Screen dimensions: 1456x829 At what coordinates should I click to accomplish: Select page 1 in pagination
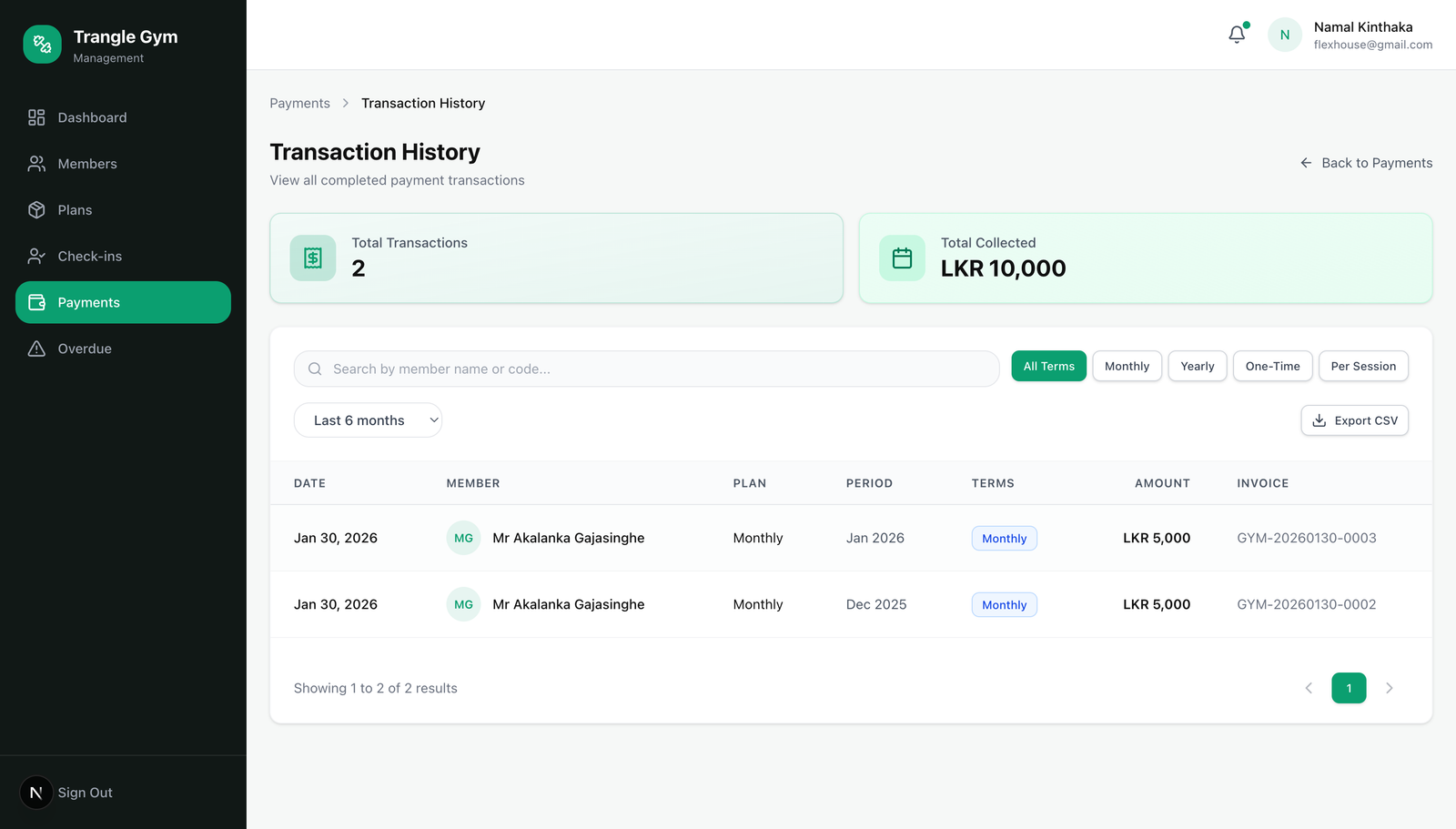[1349, 688]
